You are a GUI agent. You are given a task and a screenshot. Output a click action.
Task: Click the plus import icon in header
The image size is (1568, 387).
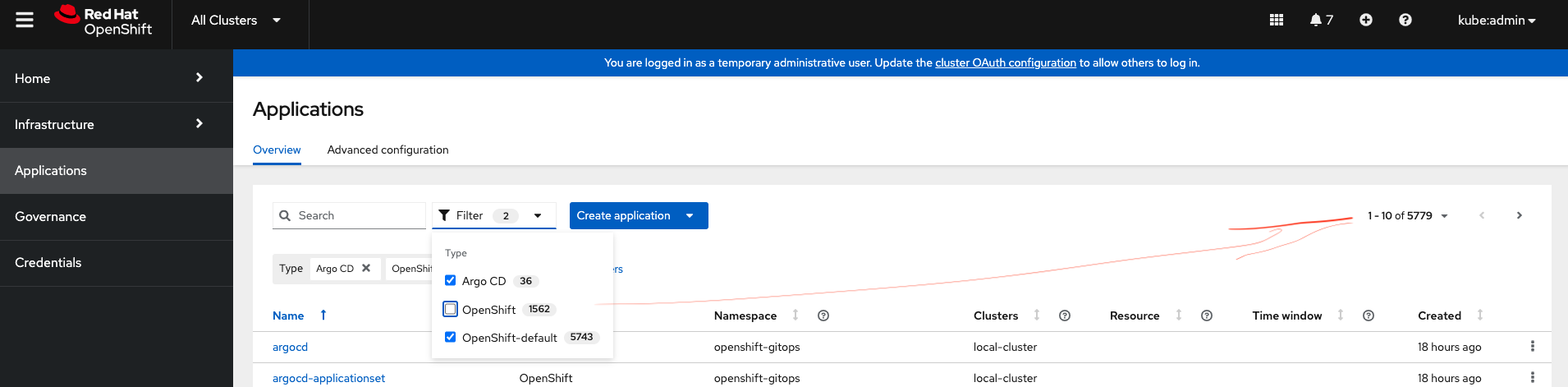click(1365, 20)
